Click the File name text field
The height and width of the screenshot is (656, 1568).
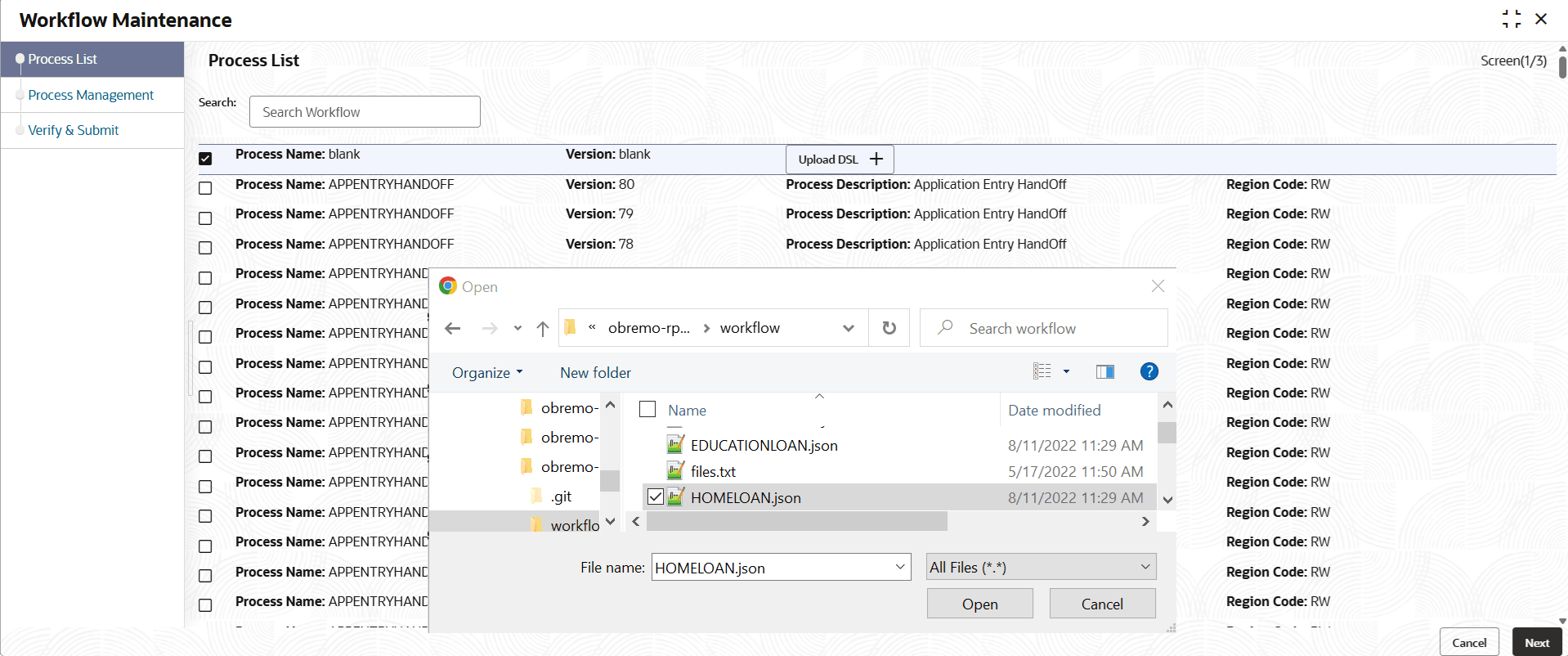772,567
